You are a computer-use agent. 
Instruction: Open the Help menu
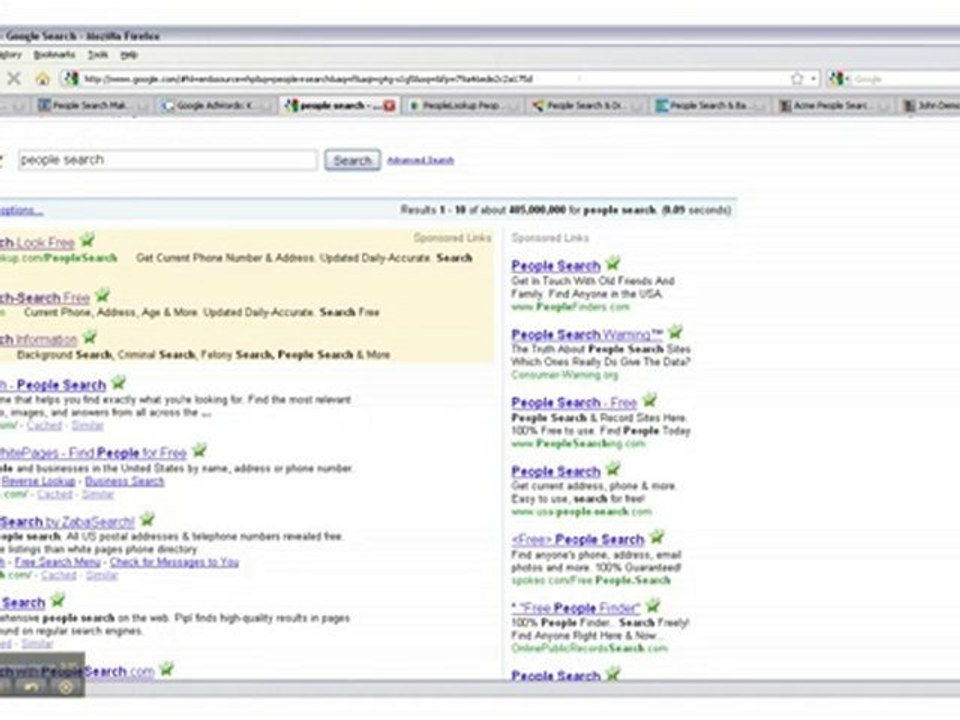pos(129,54)
